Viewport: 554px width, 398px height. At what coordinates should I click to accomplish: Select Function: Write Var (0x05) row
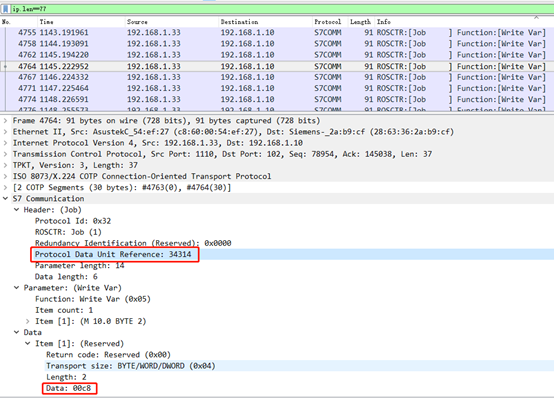click(93, 299)
